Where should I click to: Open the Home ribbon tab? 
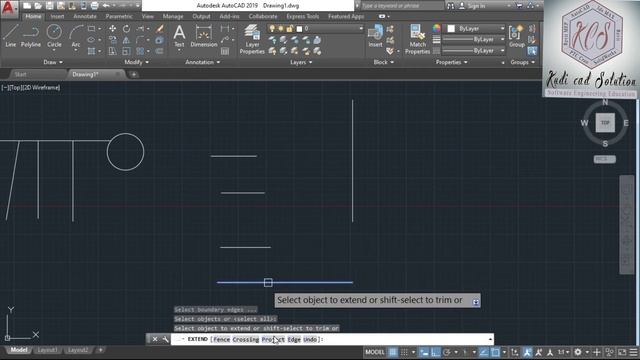pos(33,16)
